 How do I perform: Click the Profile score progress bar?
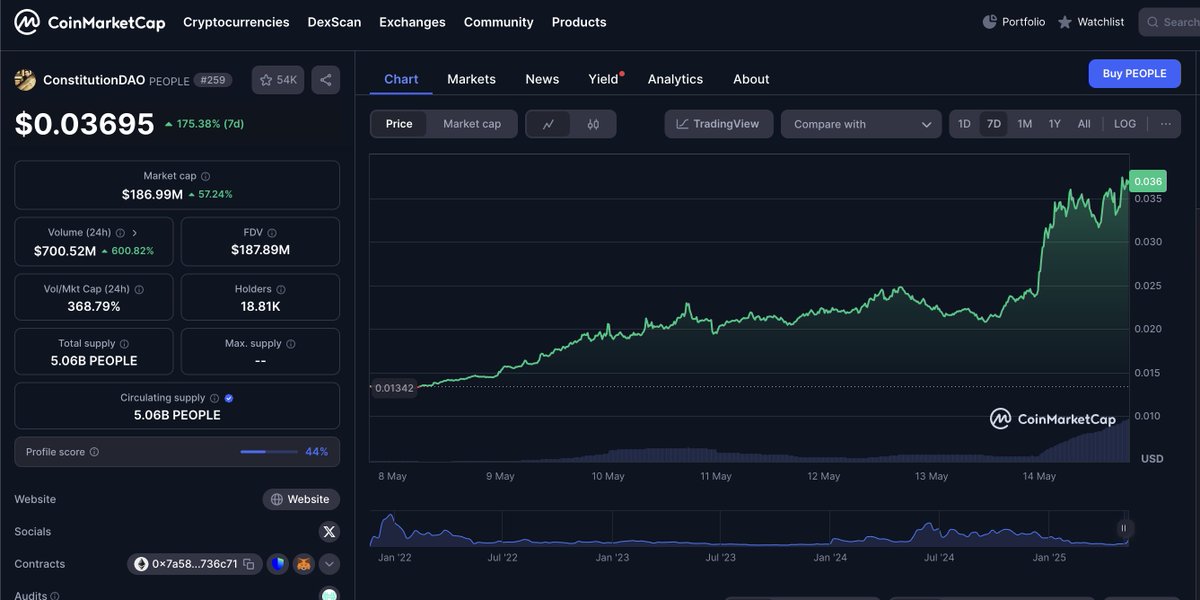click(268, 452)
